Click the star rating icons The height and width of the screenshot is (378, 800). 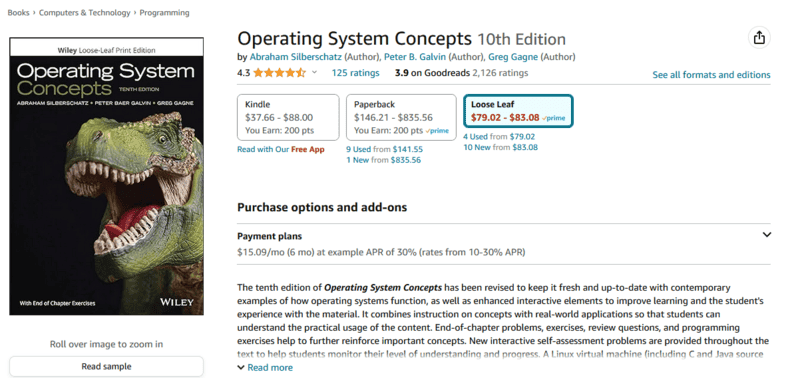point(279,72)
